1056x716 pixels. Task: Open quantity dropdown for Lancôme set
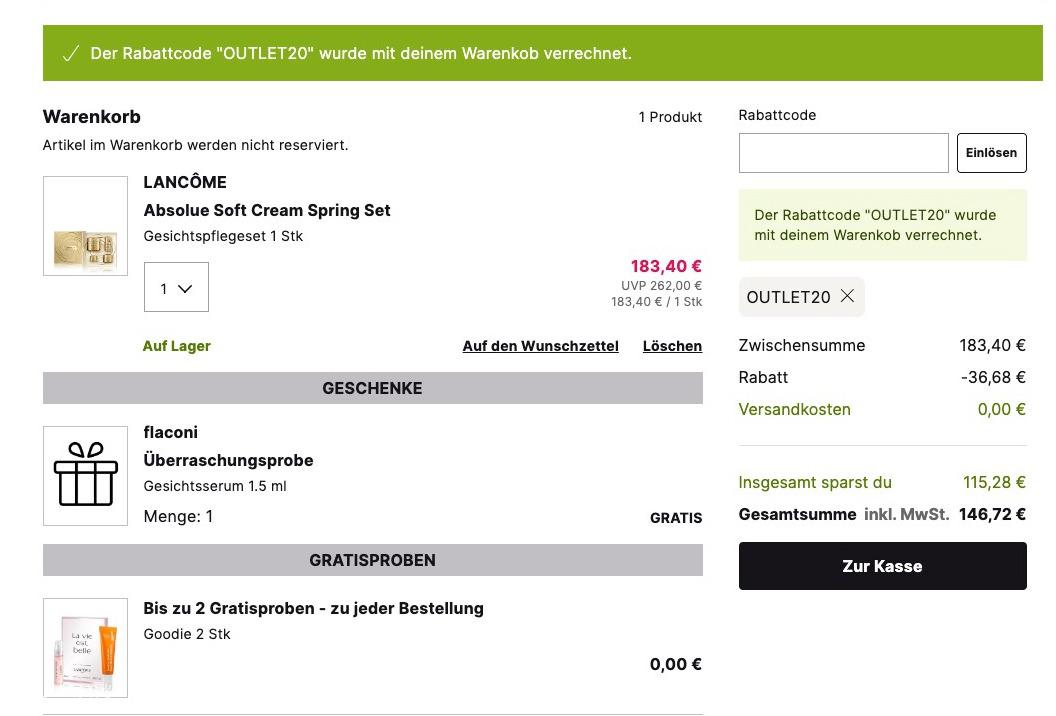tap(176, 288)
